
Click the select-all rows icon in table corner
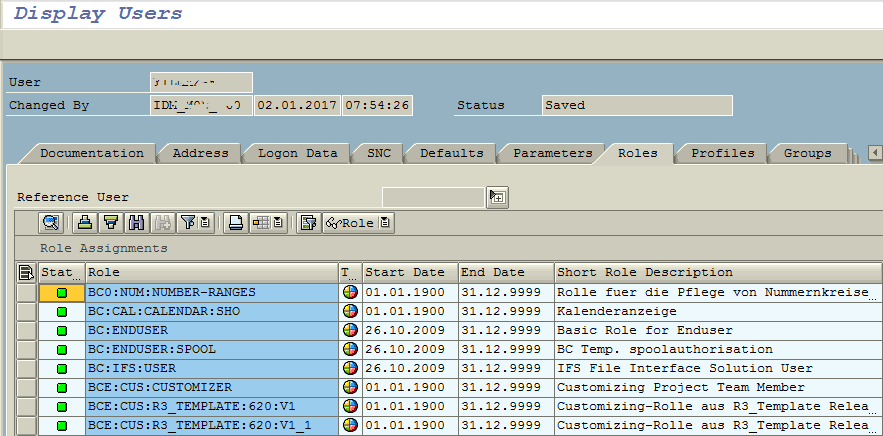pyautogui.click(x=26, y=273)
